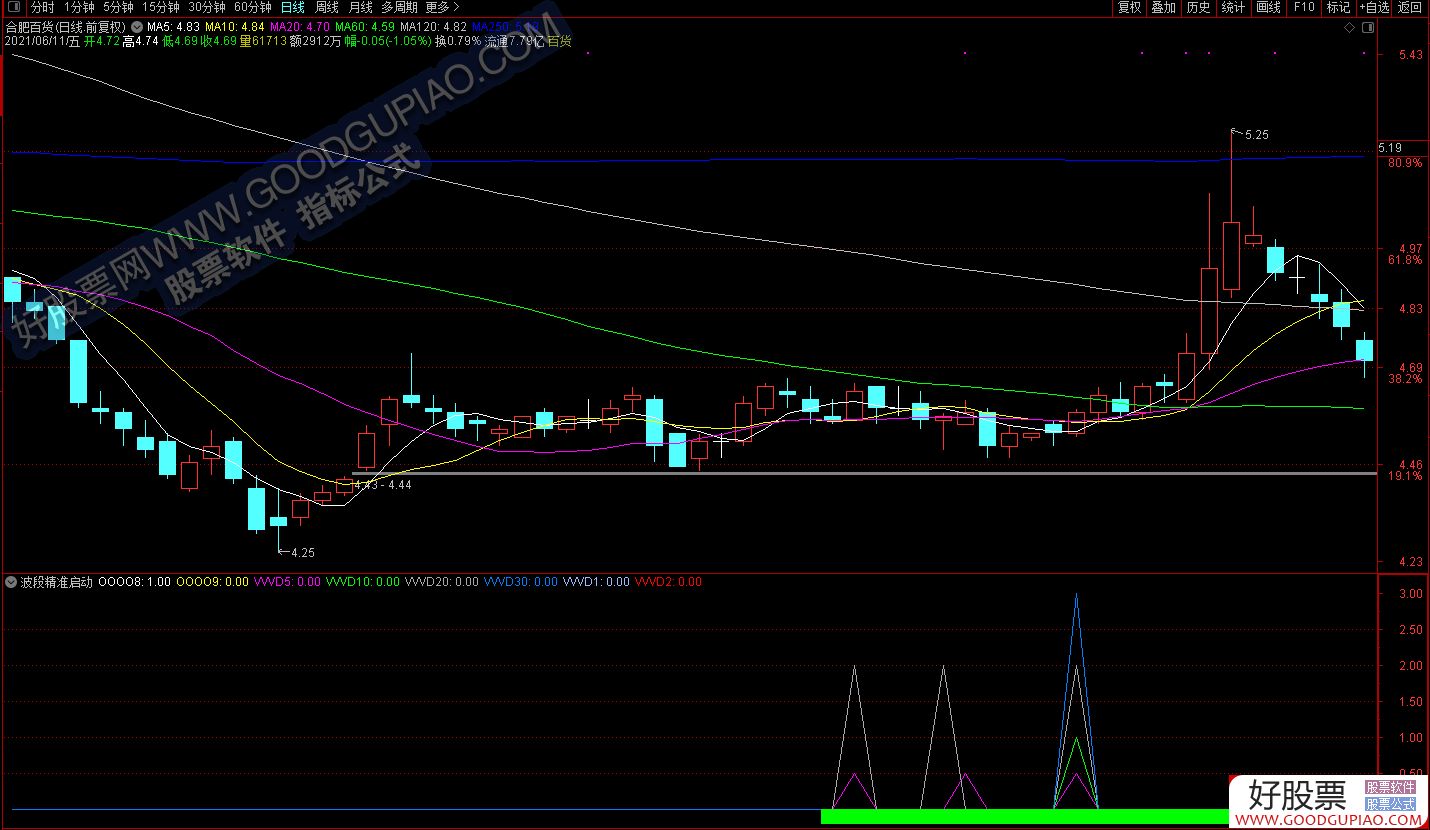Open the 历史 history button

click(1198, 7)
